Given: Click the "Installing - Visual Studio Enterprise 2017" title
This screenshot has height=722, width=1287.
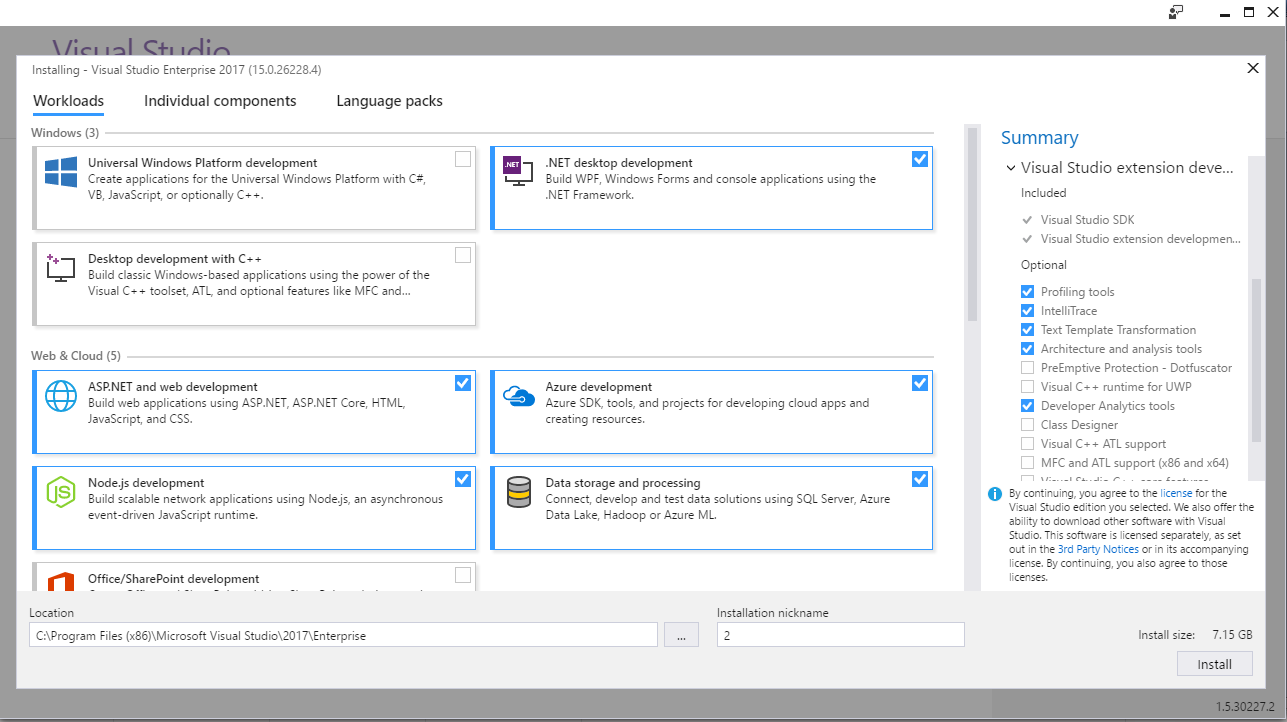Looking at the screenshot, I should pos(177,70).
